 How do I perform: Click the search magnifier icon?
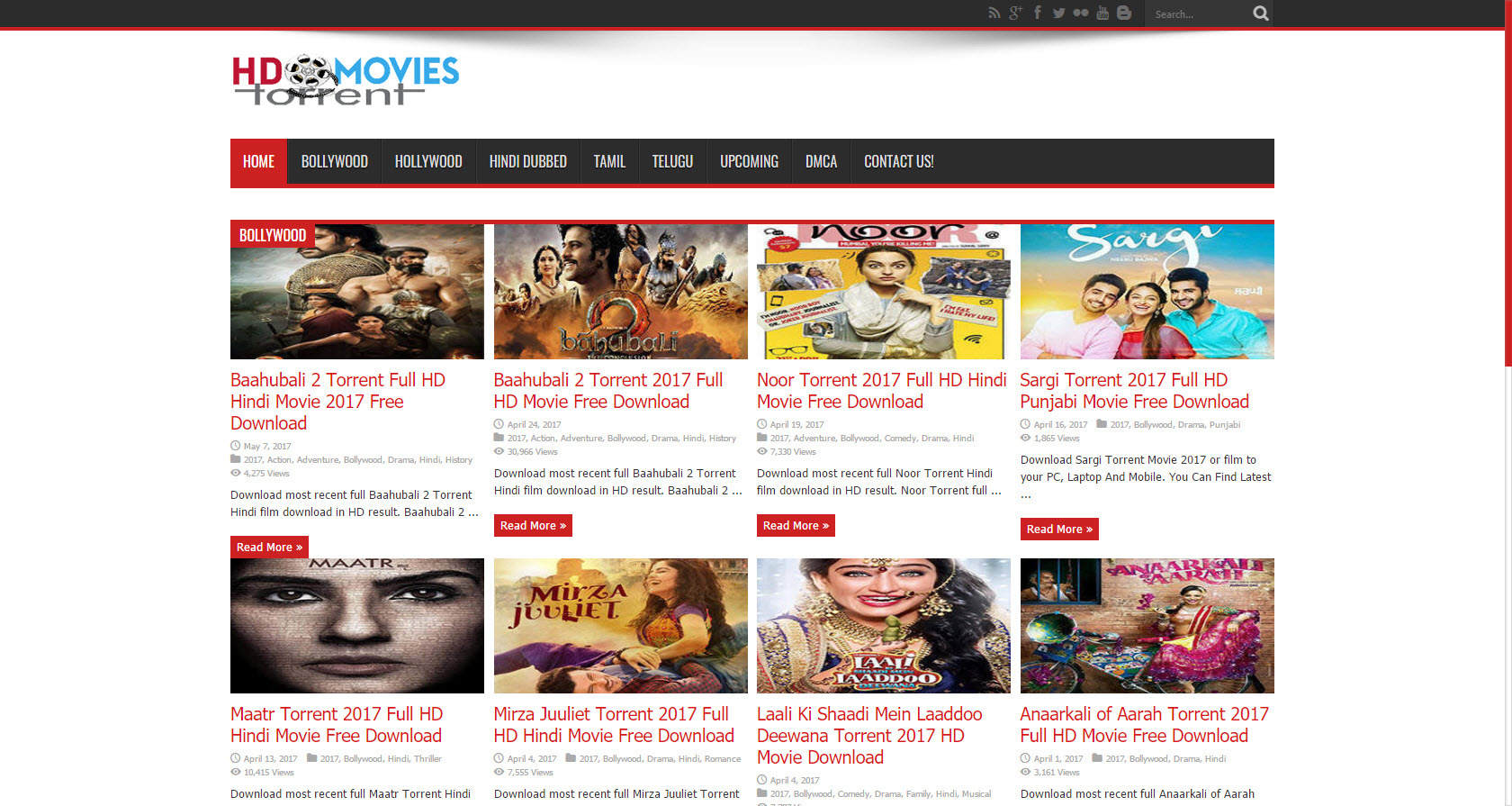(x=1261, y=14)
